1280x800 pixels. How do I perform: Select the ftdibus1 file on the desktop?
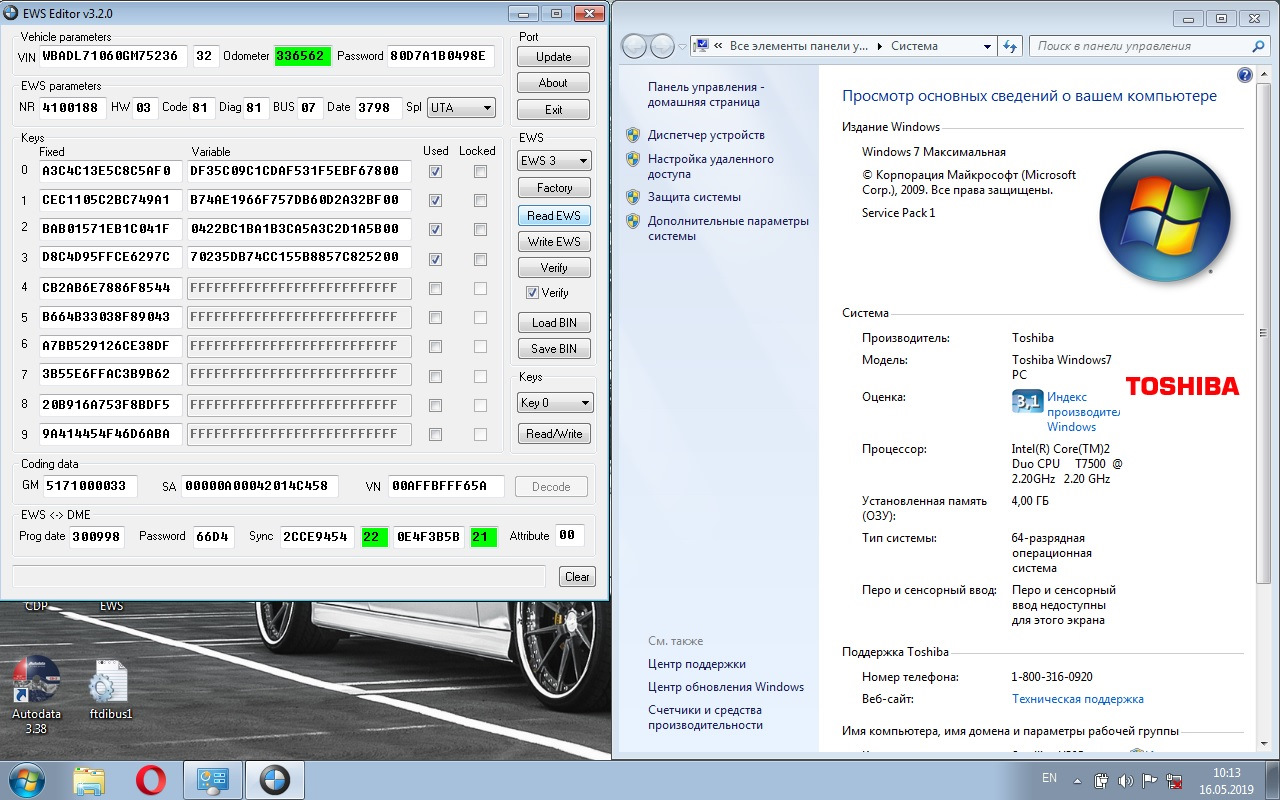109,690
